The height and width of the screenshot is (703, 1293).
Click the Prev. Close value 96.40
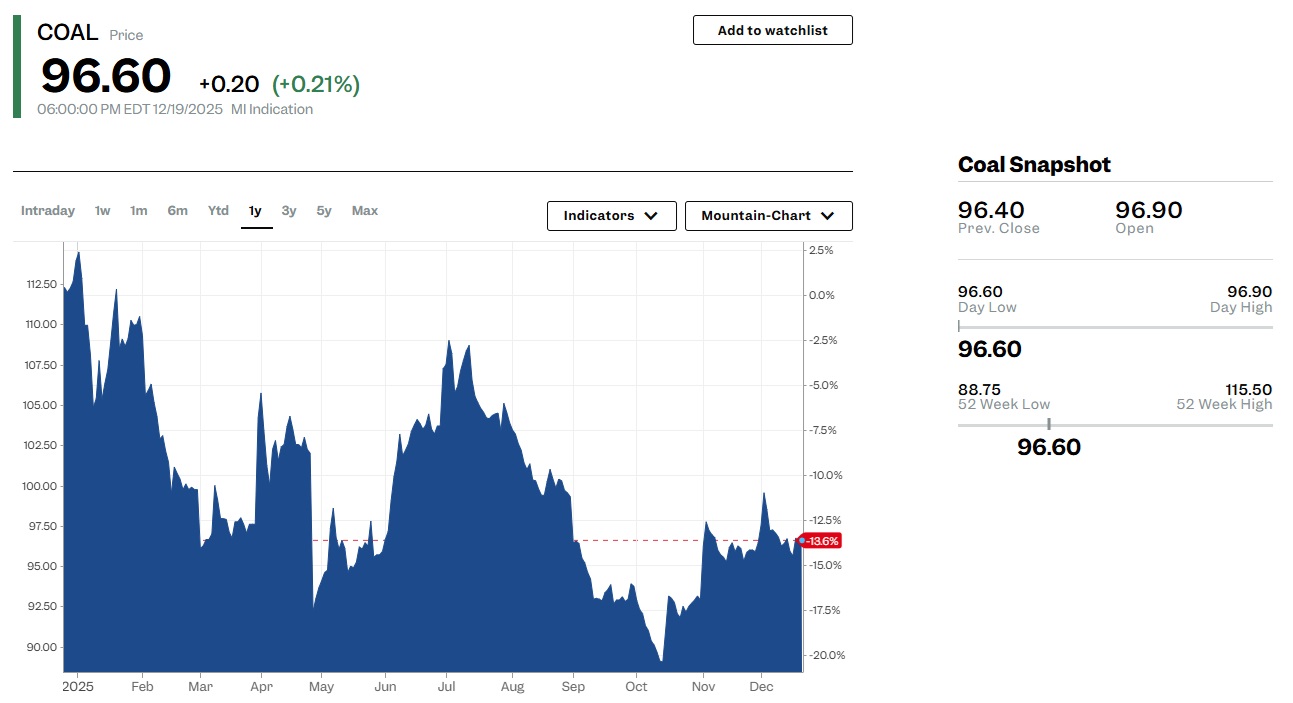(990, 210)
